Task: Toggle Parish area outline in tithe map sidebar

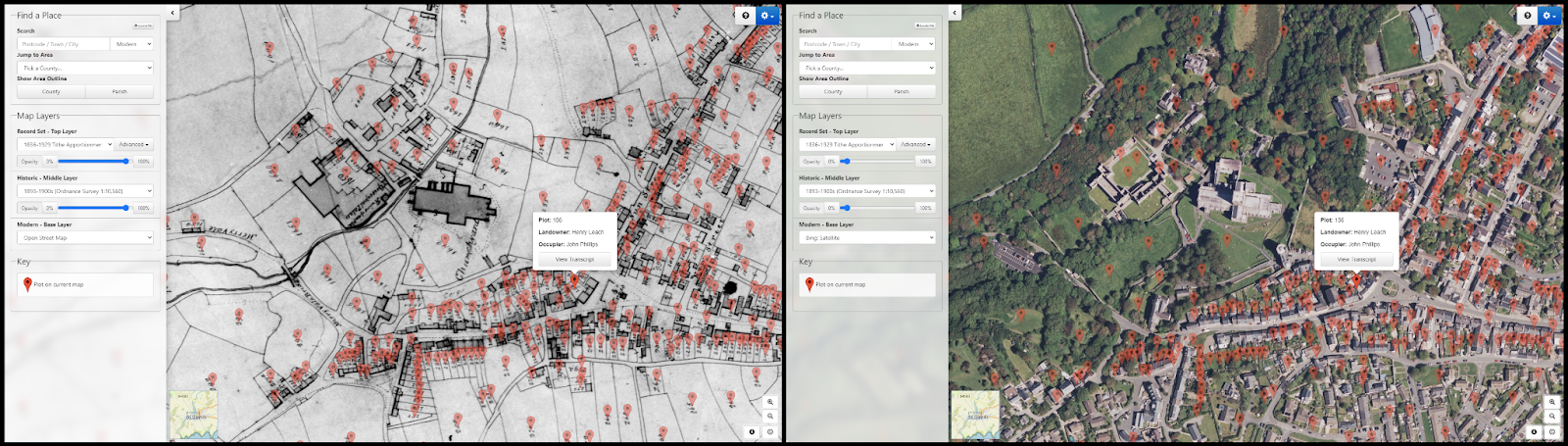Action: [120, 91]
